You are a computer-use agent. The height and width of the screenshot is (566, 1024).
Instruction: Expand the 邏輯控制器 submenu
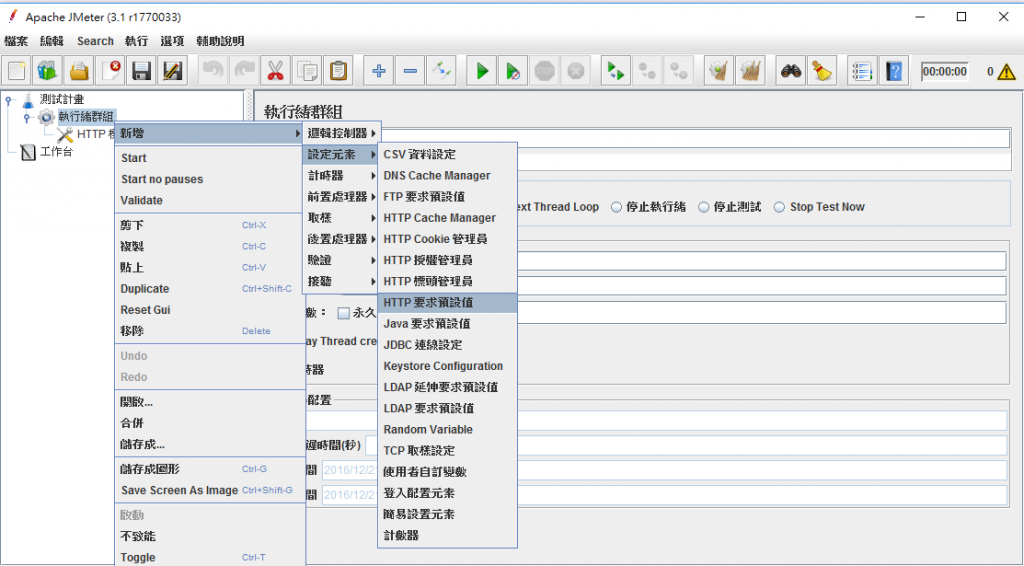[342, 133]
